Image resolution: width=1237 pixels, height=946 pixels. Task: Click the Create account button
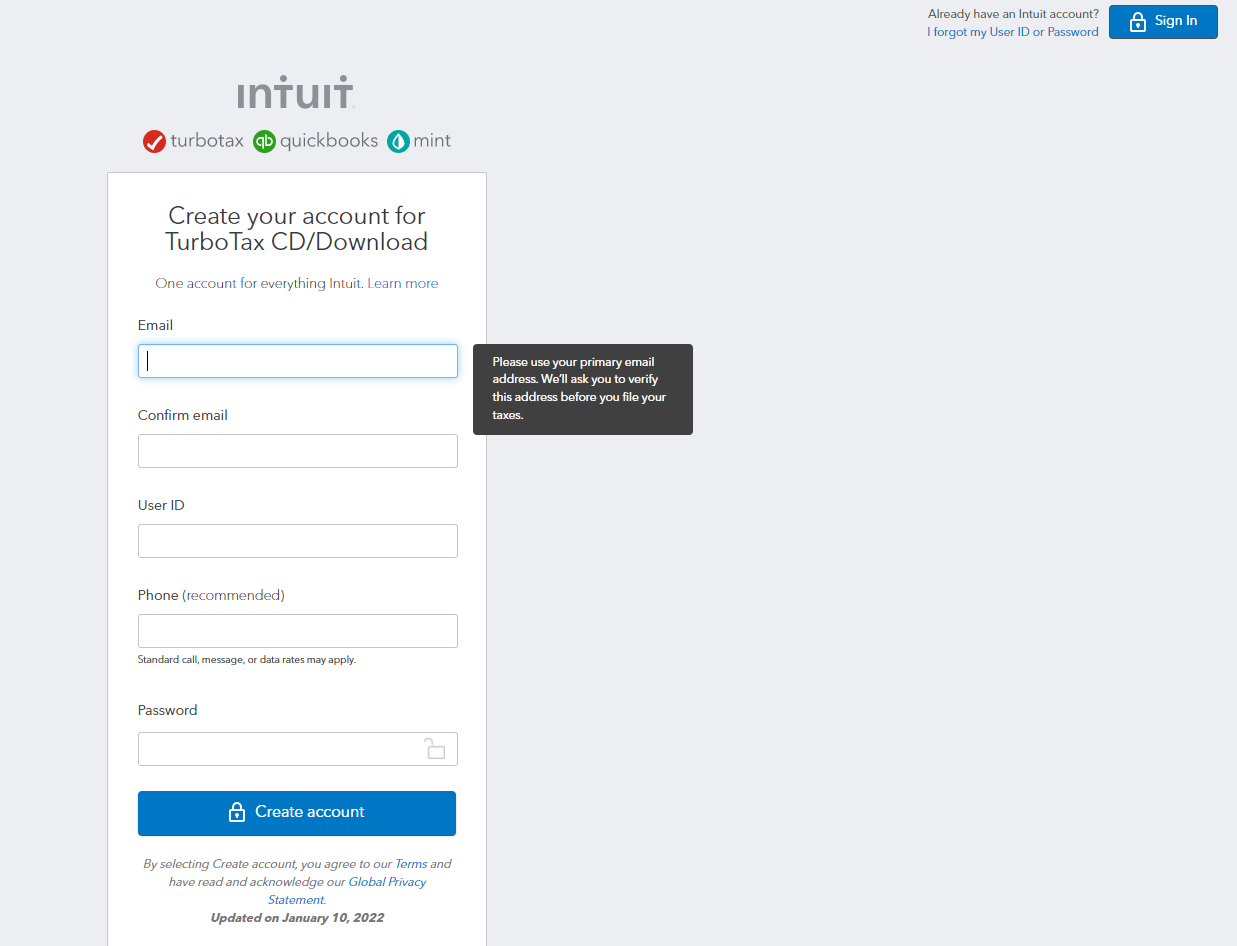[297, 813]
